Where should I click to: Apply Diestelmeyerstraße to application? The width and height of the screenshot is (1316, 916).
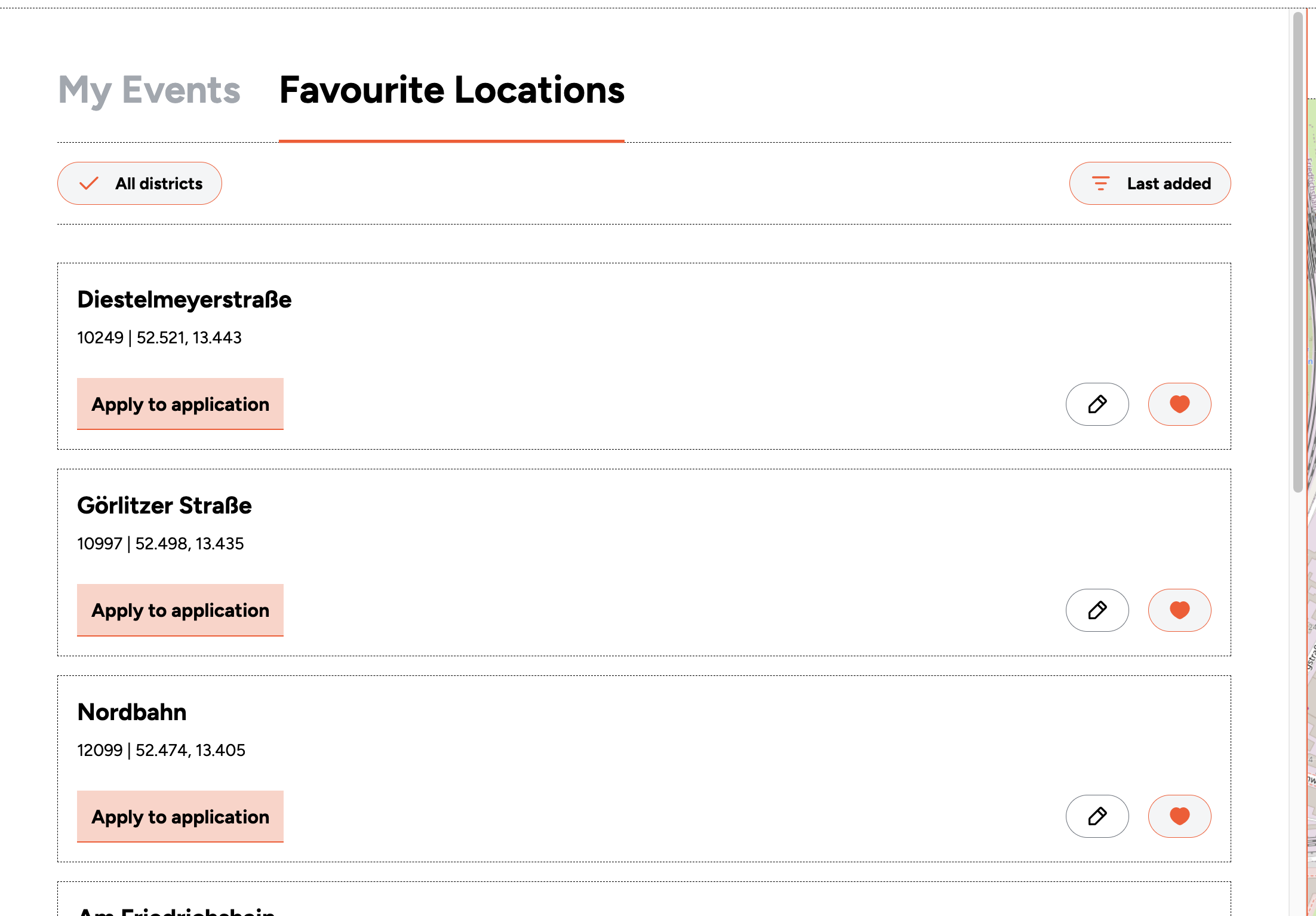point(180,404)
